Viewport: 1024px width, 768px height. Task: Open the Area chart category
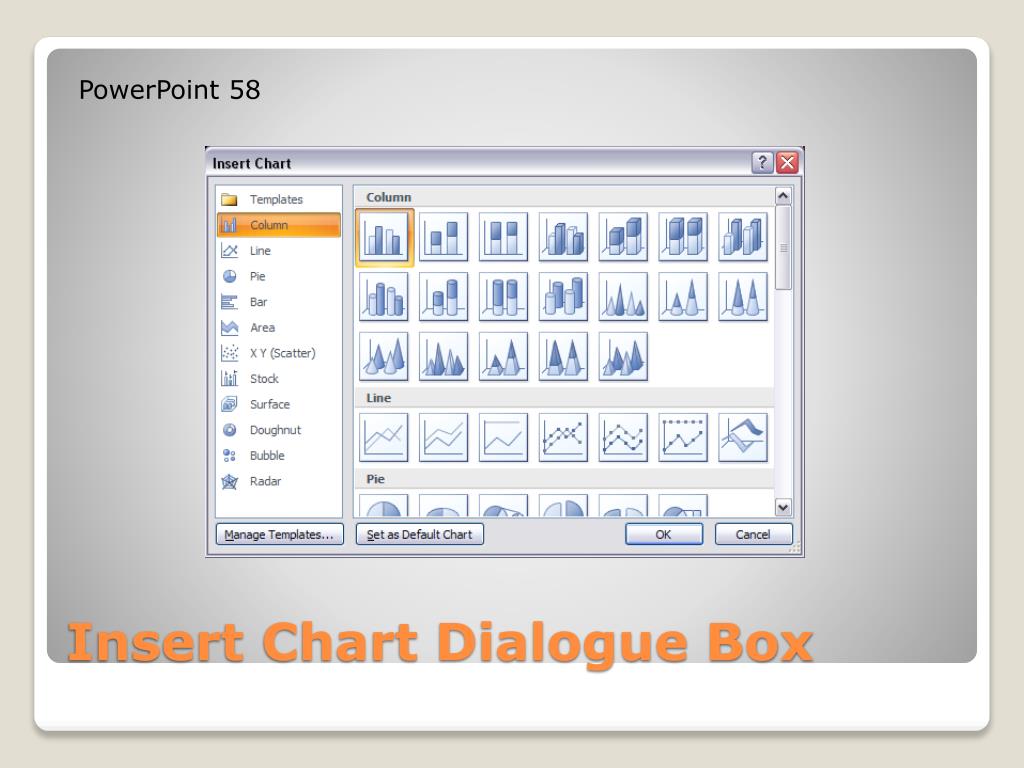[279, 327]
